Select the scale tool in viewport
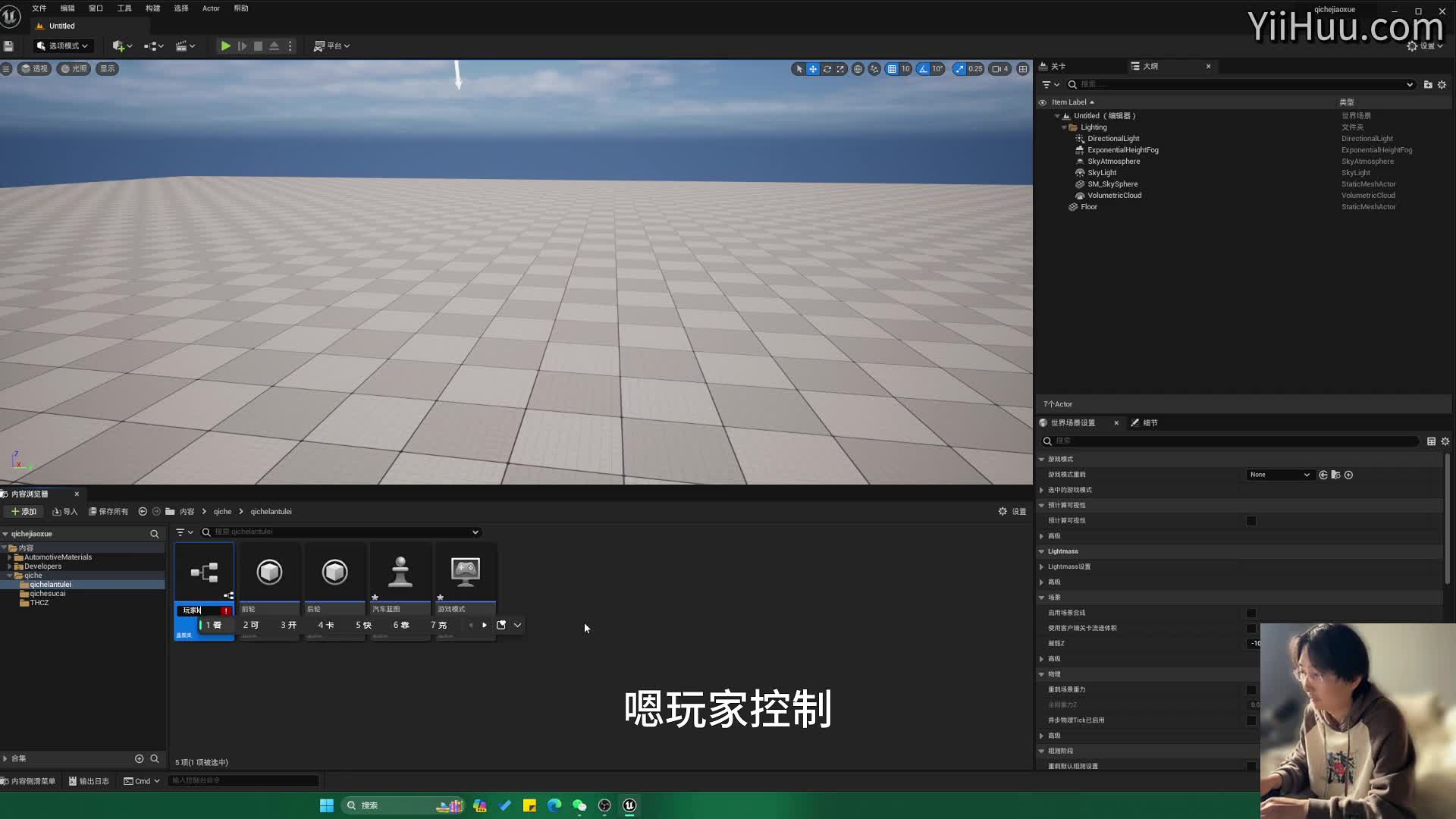Screen dimensions: 1456x819 (840, 69)
